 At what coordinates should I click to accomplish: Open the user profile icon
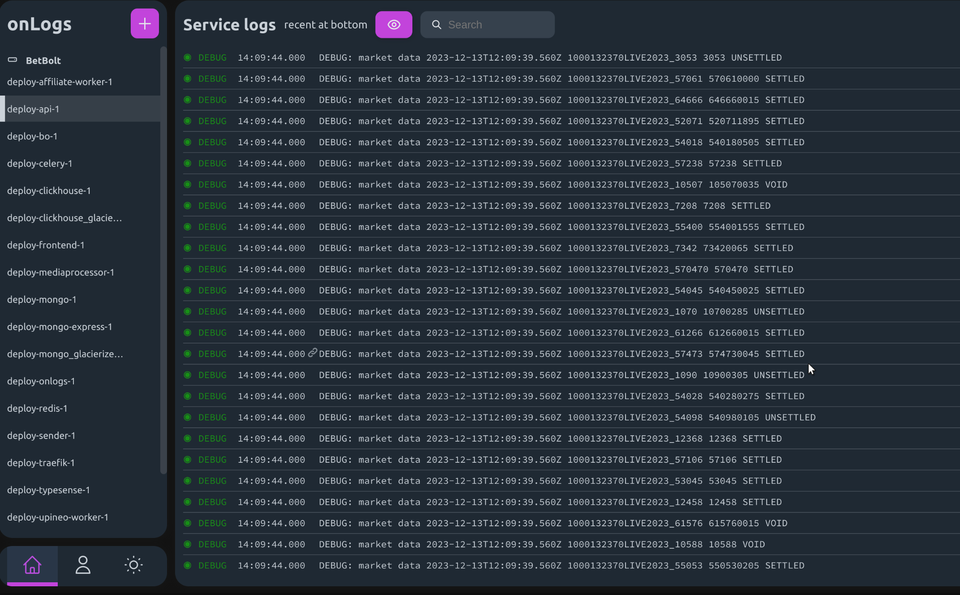[82, 565]
